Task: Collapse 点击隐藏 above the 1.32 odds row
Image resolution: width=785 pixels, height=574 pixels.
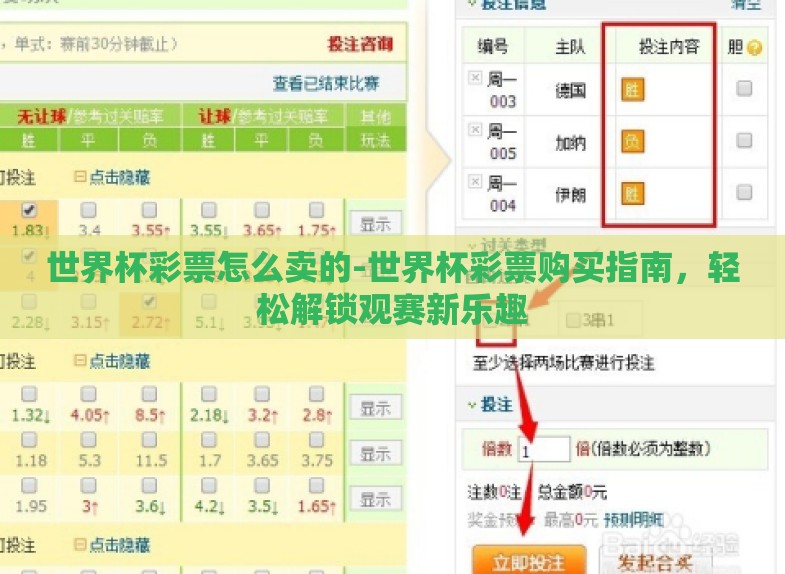Action: pyautogui.click(x=113, y=361)
